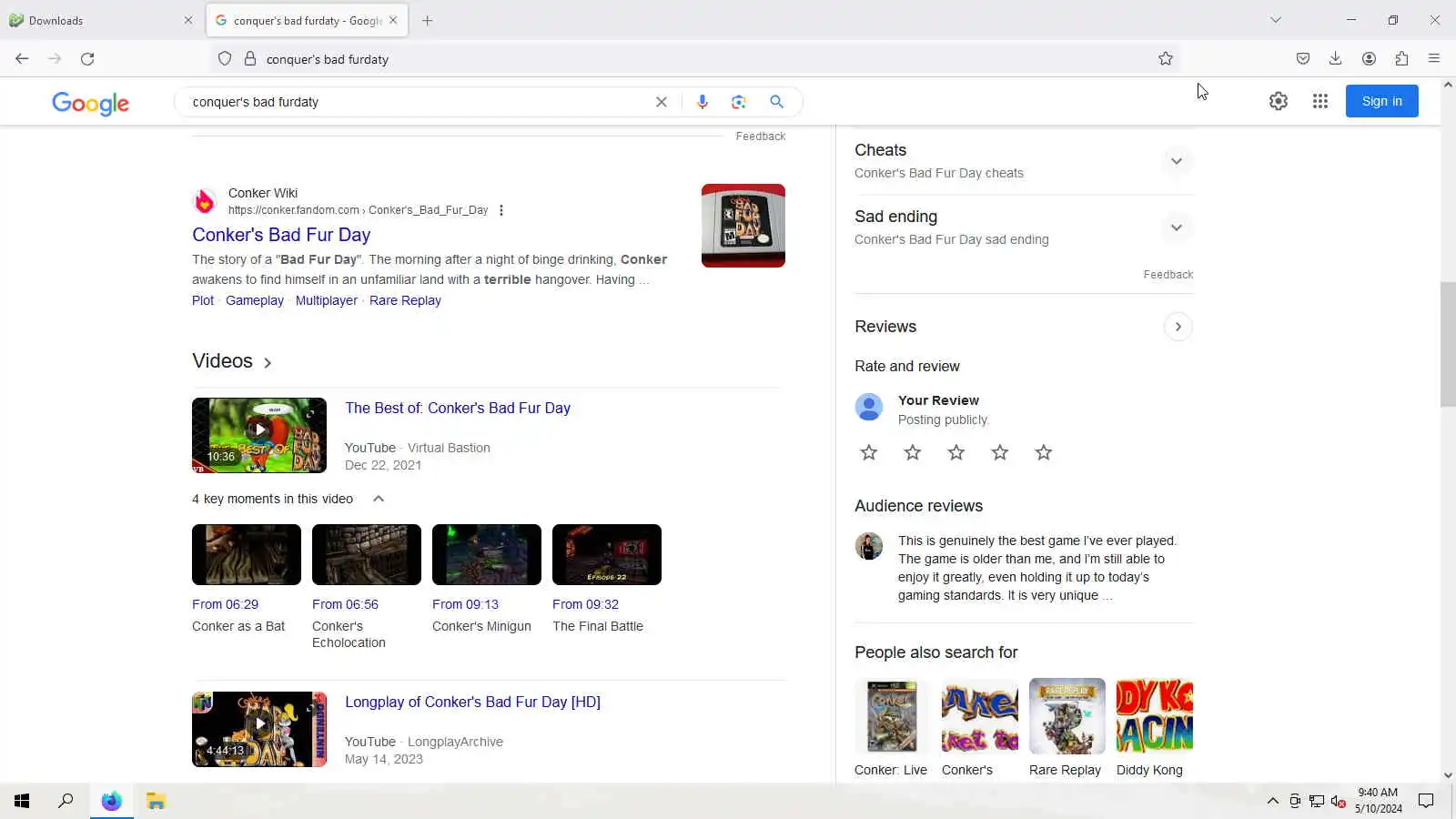
Task: Open Google quick settings gear
Action: 1279,102
